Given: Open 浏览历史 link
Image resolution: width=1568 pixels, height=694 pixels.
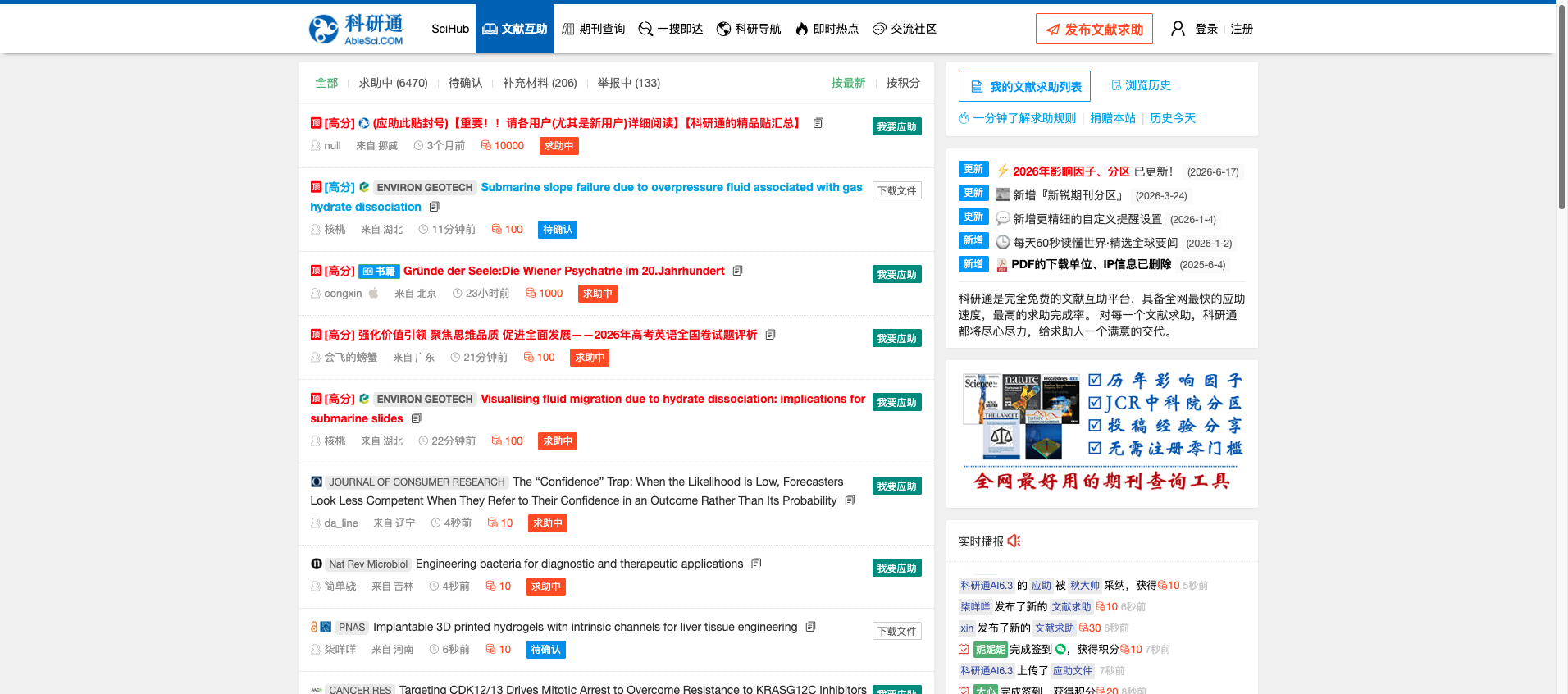Looking at the screenshot, I should (1141, 85).
